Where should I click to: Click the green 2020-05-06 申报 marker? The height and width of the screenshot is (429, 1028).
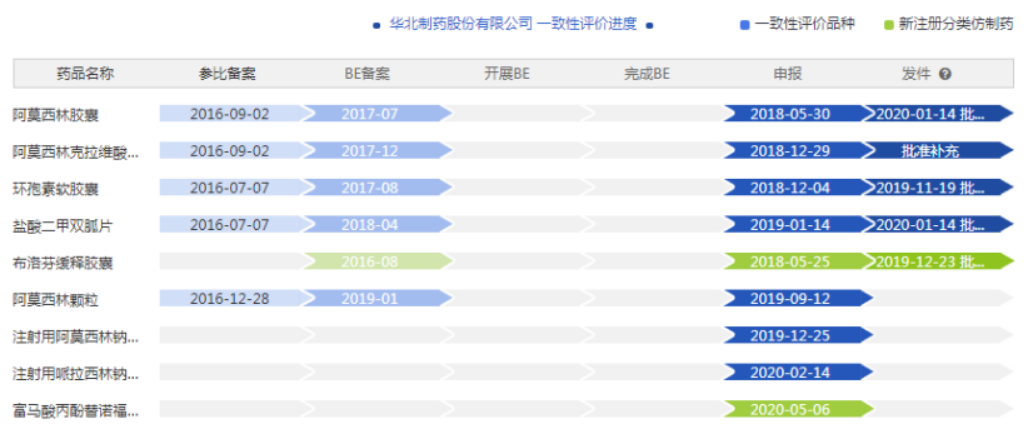[x=792, y=410]
